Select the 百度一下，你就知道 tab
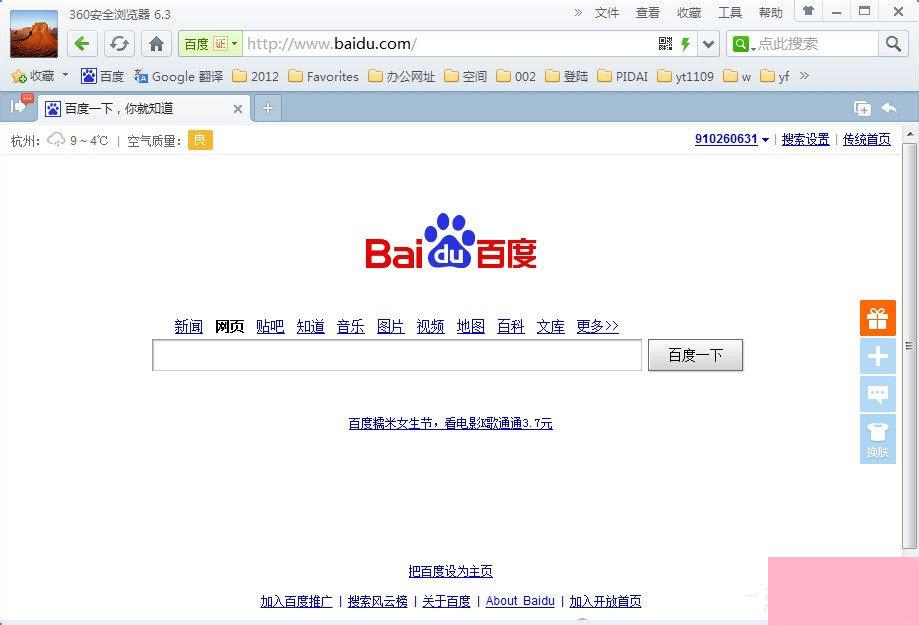 pos(144,108)
